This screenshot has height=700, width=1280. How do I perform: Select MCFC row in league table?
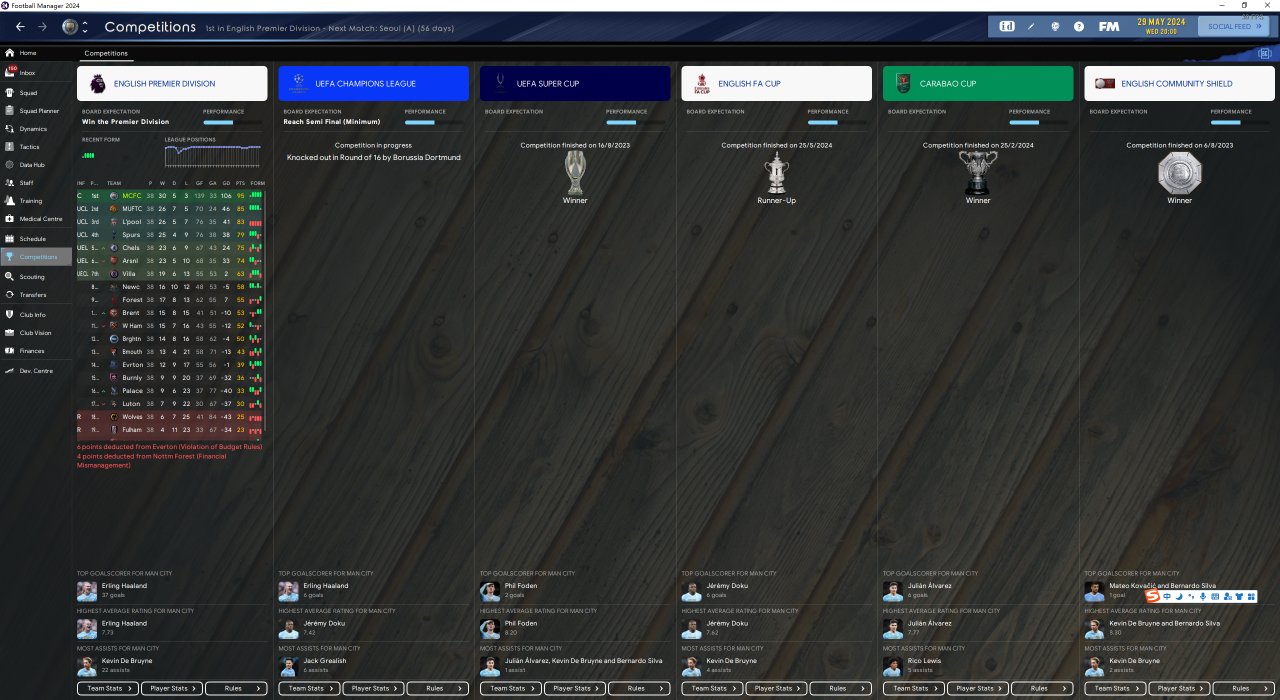tap(172, 195)
